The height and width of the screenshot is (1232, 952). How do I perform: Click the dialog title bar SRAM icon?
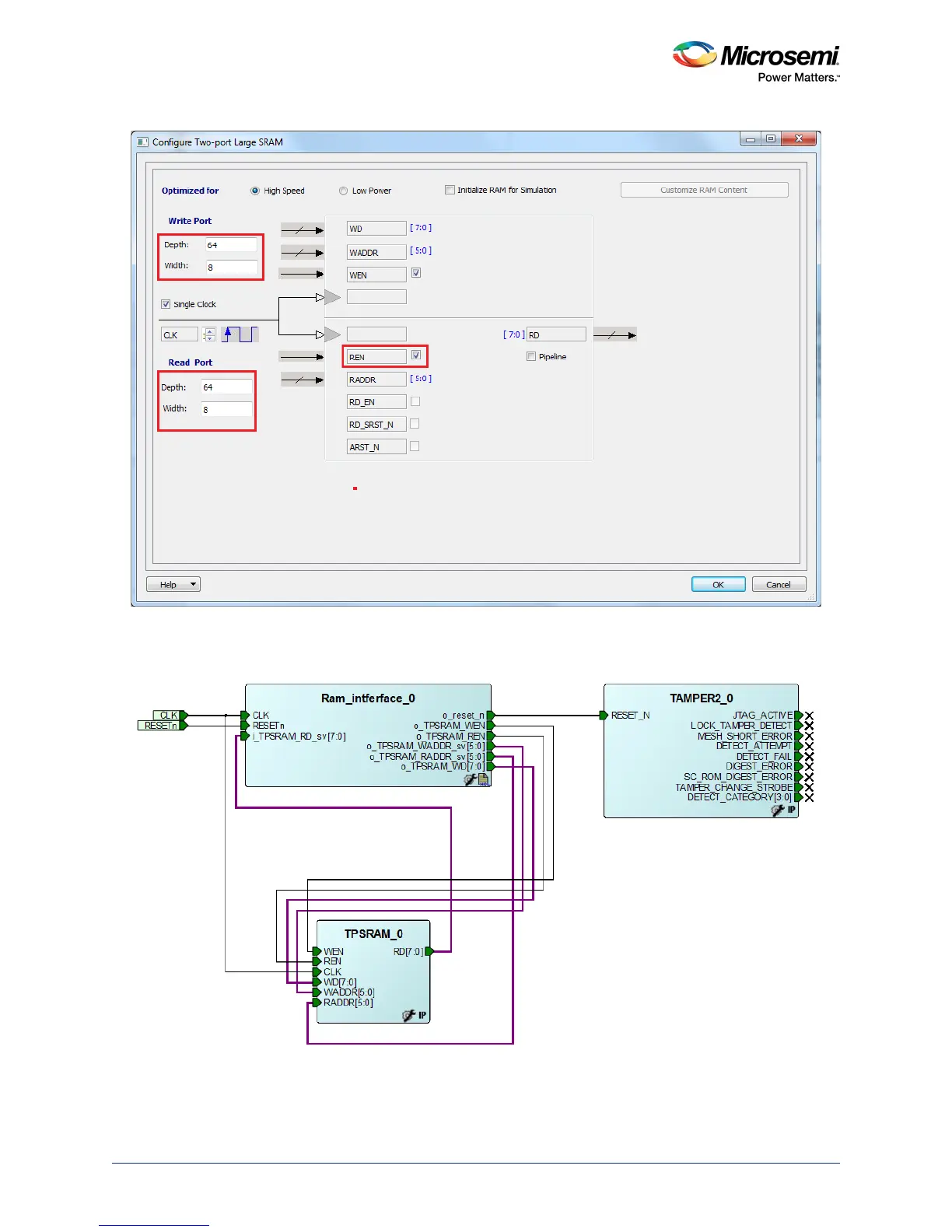pos(142,142)
